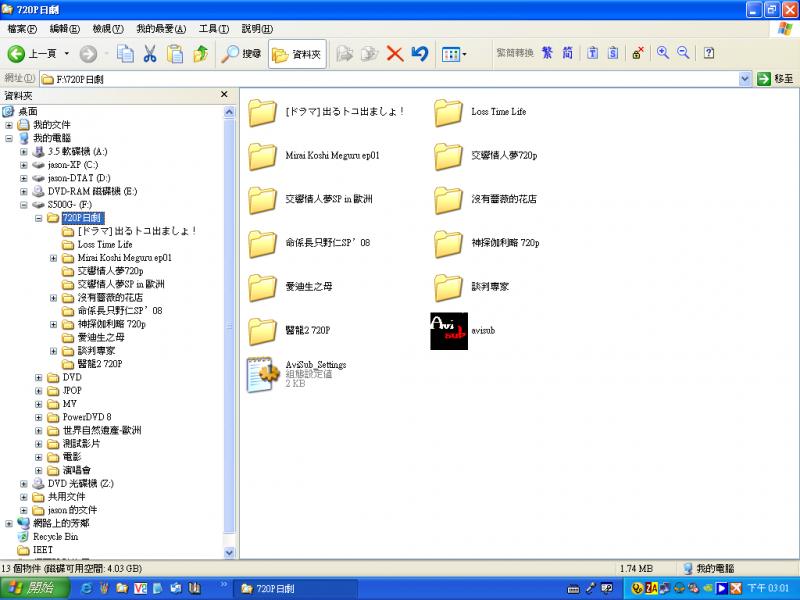The width and height of the screenshot is (800, 600).
Task: Select 命係長只野仁SP' 08 folder icon
Action: coord(262,243)
